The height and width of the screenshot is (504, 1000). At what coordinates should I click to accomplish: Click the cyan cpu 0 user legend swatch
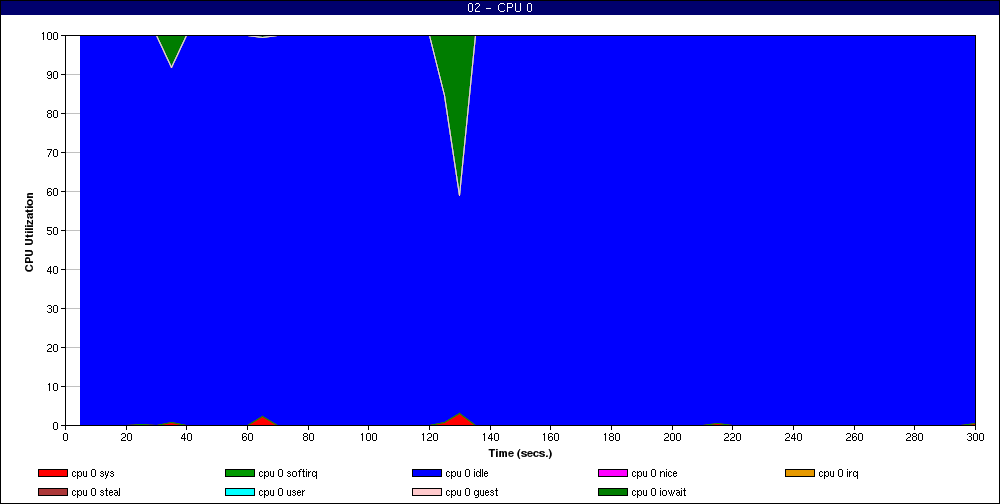(240, 492)
